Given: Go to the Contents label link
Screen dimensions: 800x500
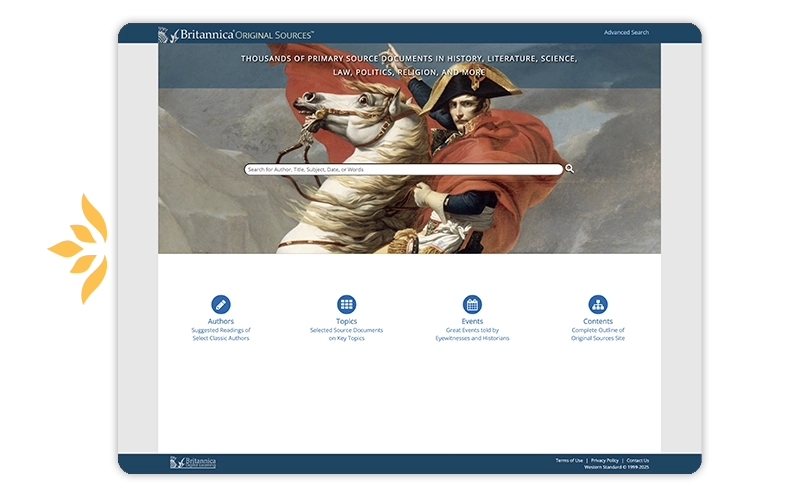Looking at the screenshot, I should click(x=598, y=321).
